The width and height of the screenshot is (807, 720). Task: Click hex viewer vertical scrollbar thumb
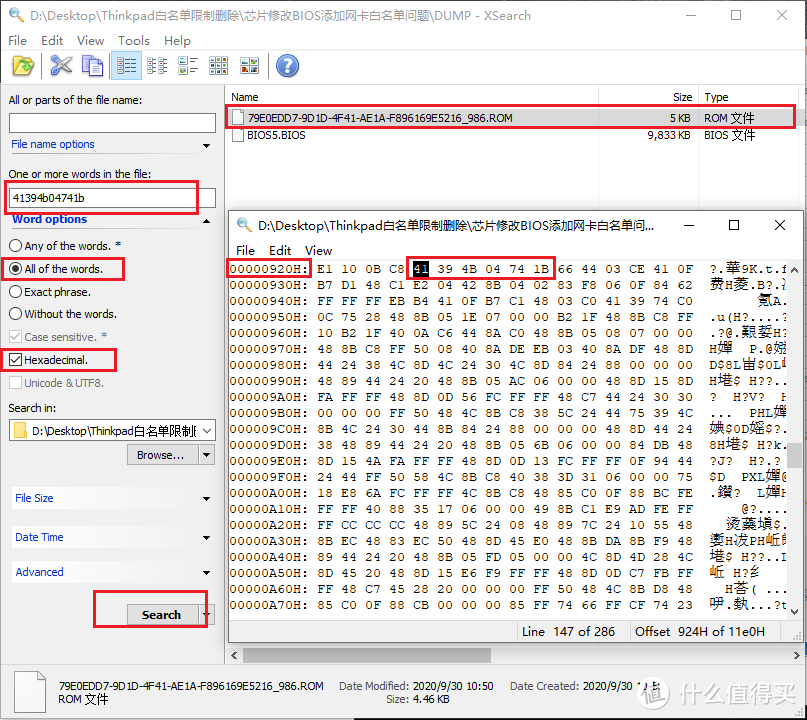[x=795, y=455]
